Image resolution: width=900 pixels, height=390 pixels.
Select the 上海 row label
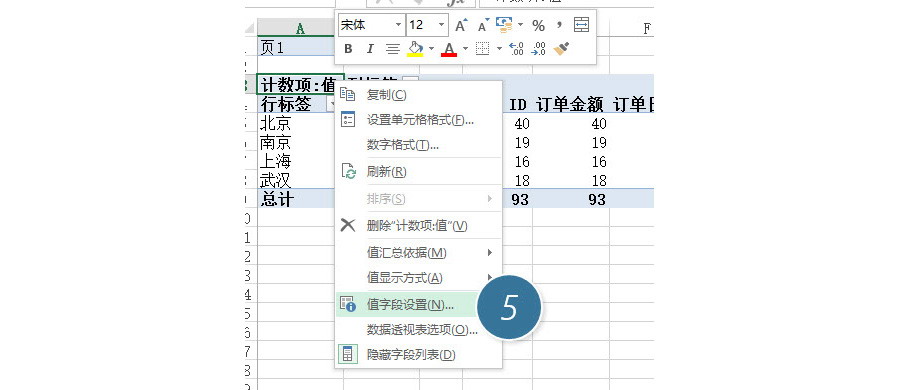tap(296, 161)
